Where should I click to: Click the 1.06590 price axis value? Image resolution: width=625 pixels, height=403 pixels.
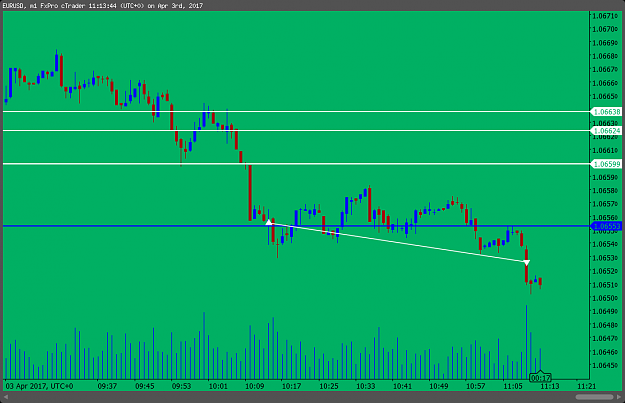tap(605, 177)
